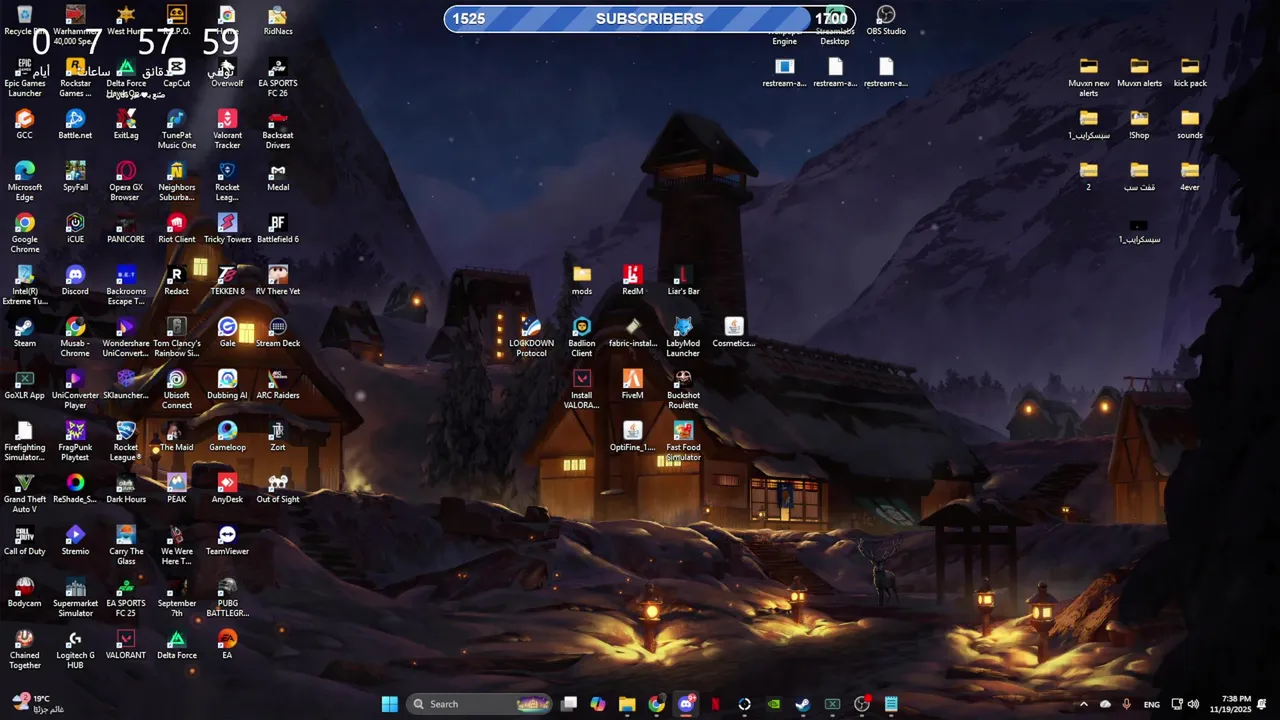The image size is (1280, 720).
Task: Open the volume control in tray
Action: 1193,704
